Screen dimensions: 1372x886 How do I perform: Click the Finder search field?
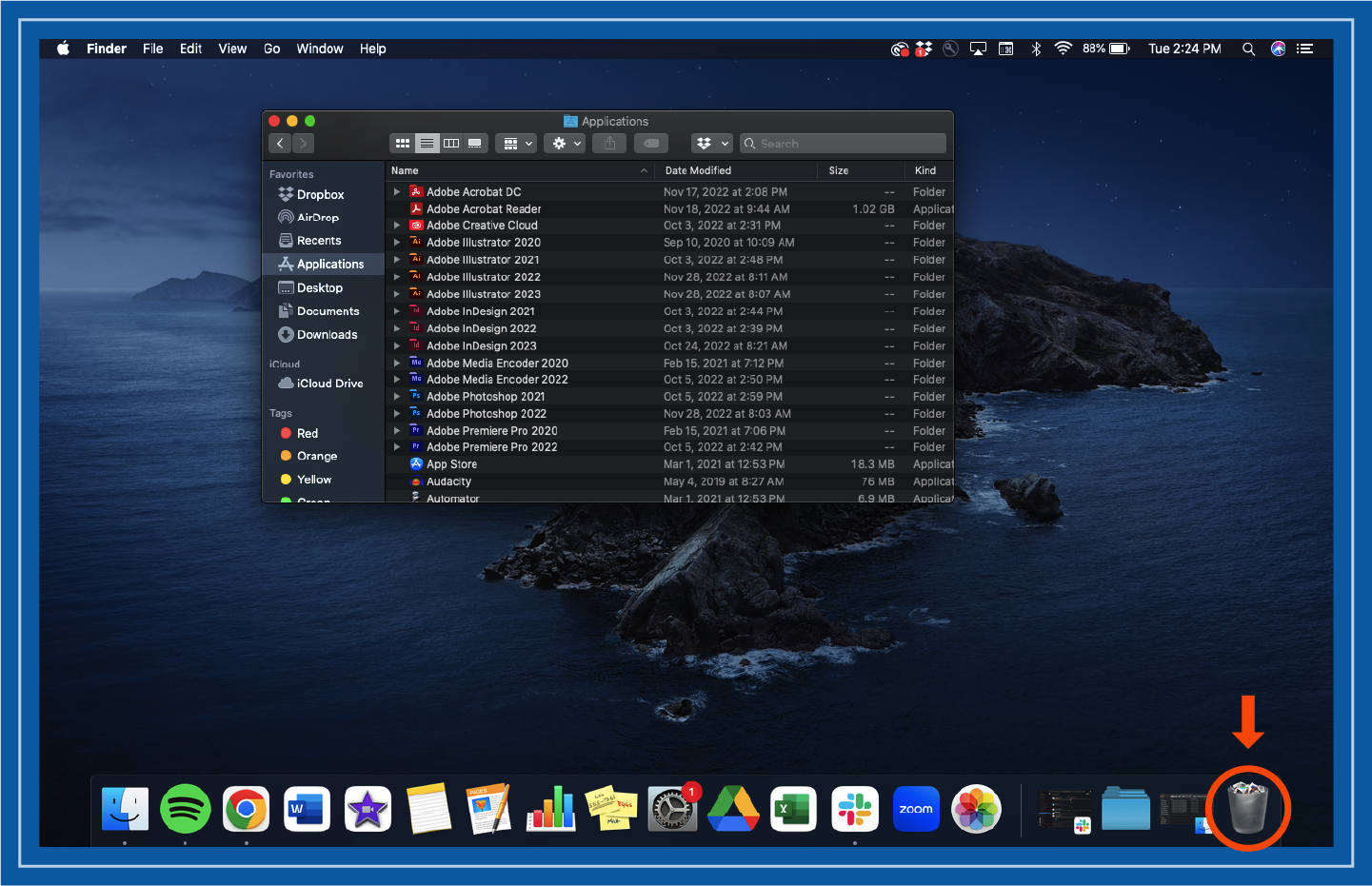[843, 144]
